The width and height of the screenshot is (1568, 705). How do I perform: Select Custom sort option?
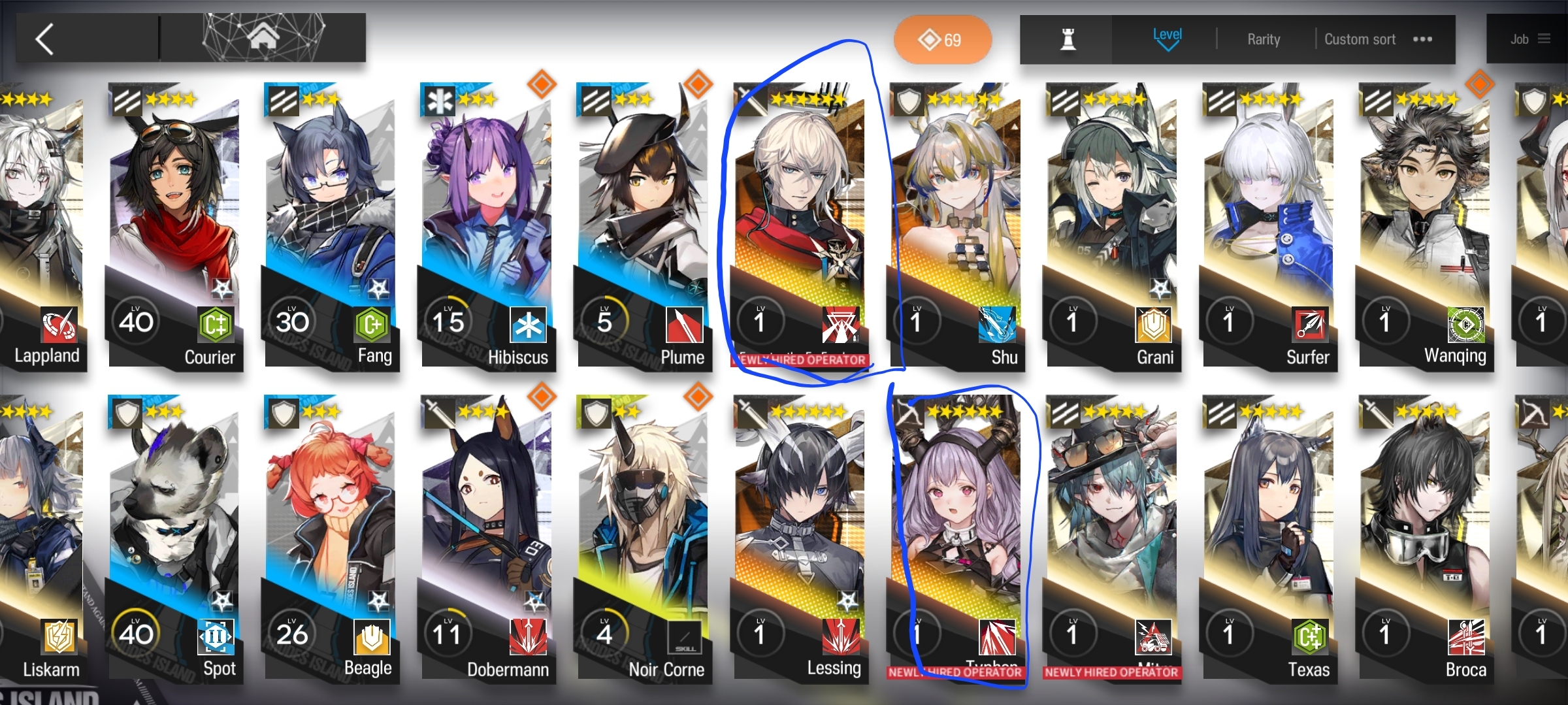coord(1360,39)
